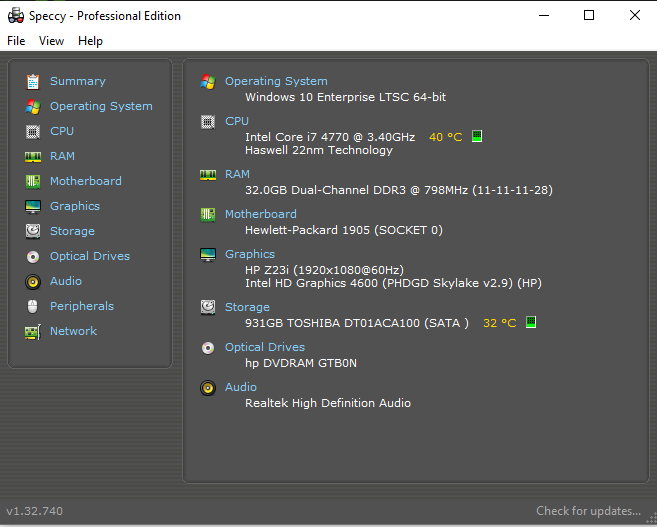
Task: Click the window resize grip at corner
Action: (x=651, y=518)
